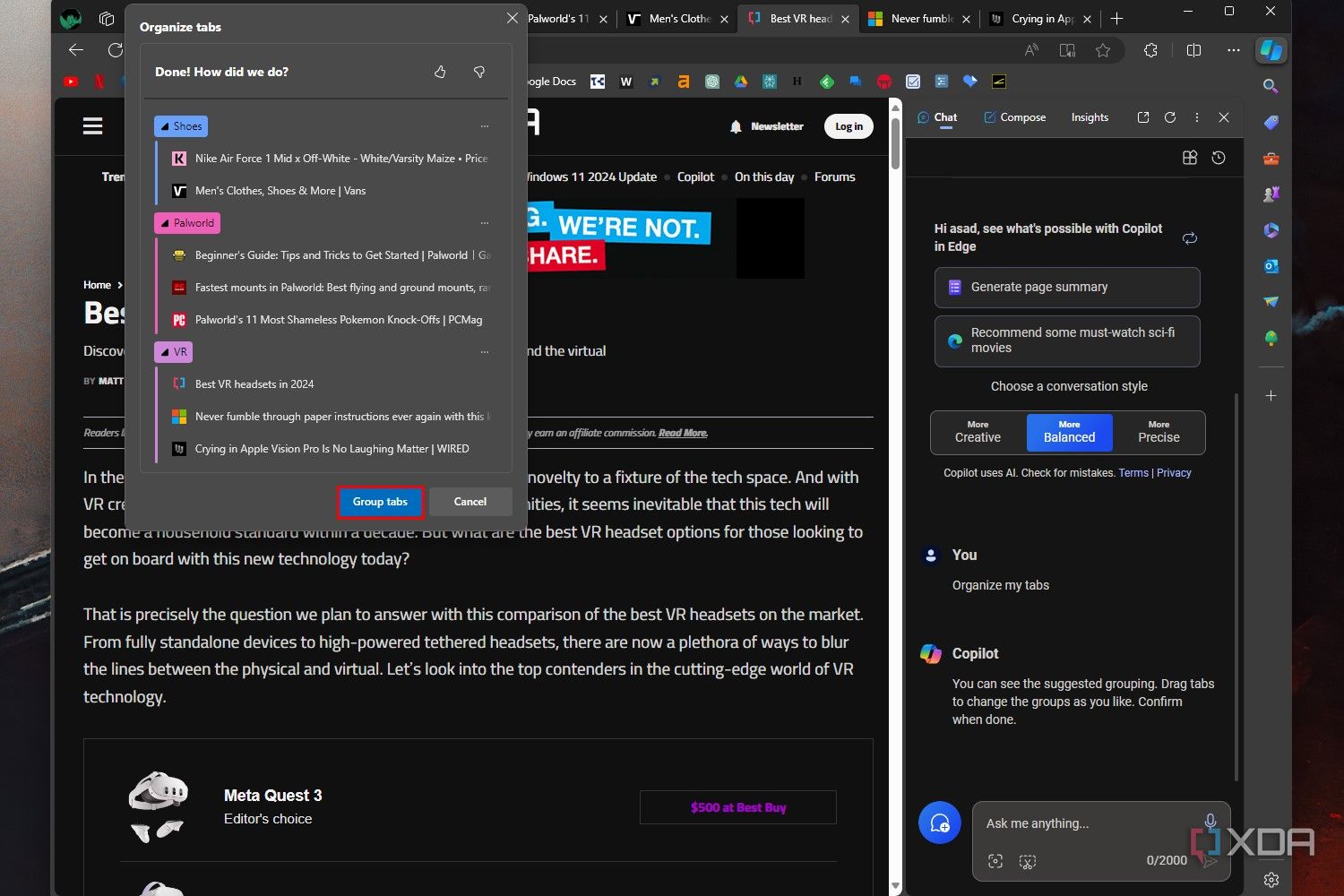Viewport: 1344px width, 896px height.
Task: Collapse the Shoes tab group
Action: click(x=166, y=125)
